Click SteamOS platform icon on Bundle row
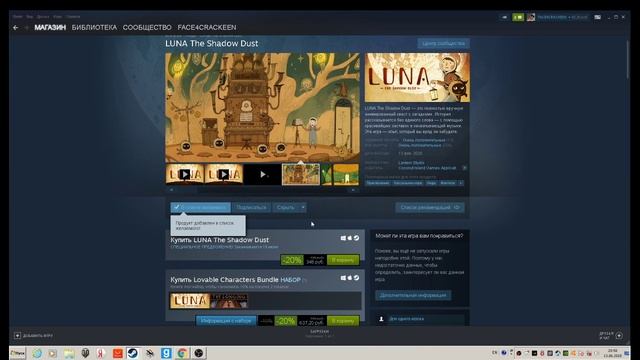 point(356,278)
